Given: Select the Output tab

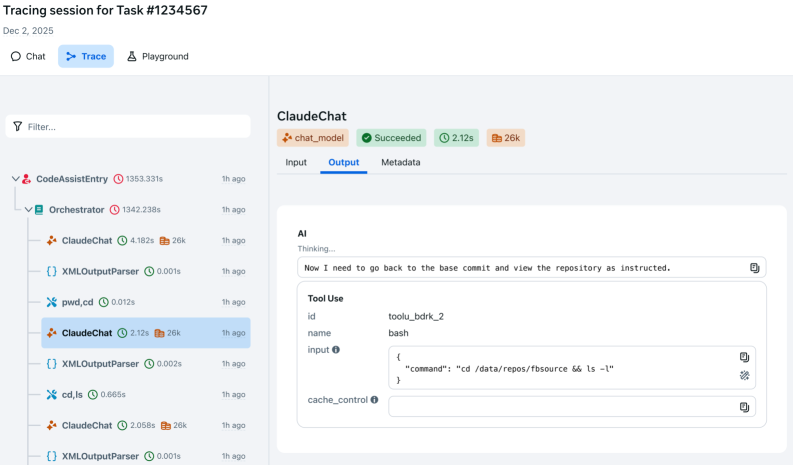Looking at the screenshot, I should 344,162.
